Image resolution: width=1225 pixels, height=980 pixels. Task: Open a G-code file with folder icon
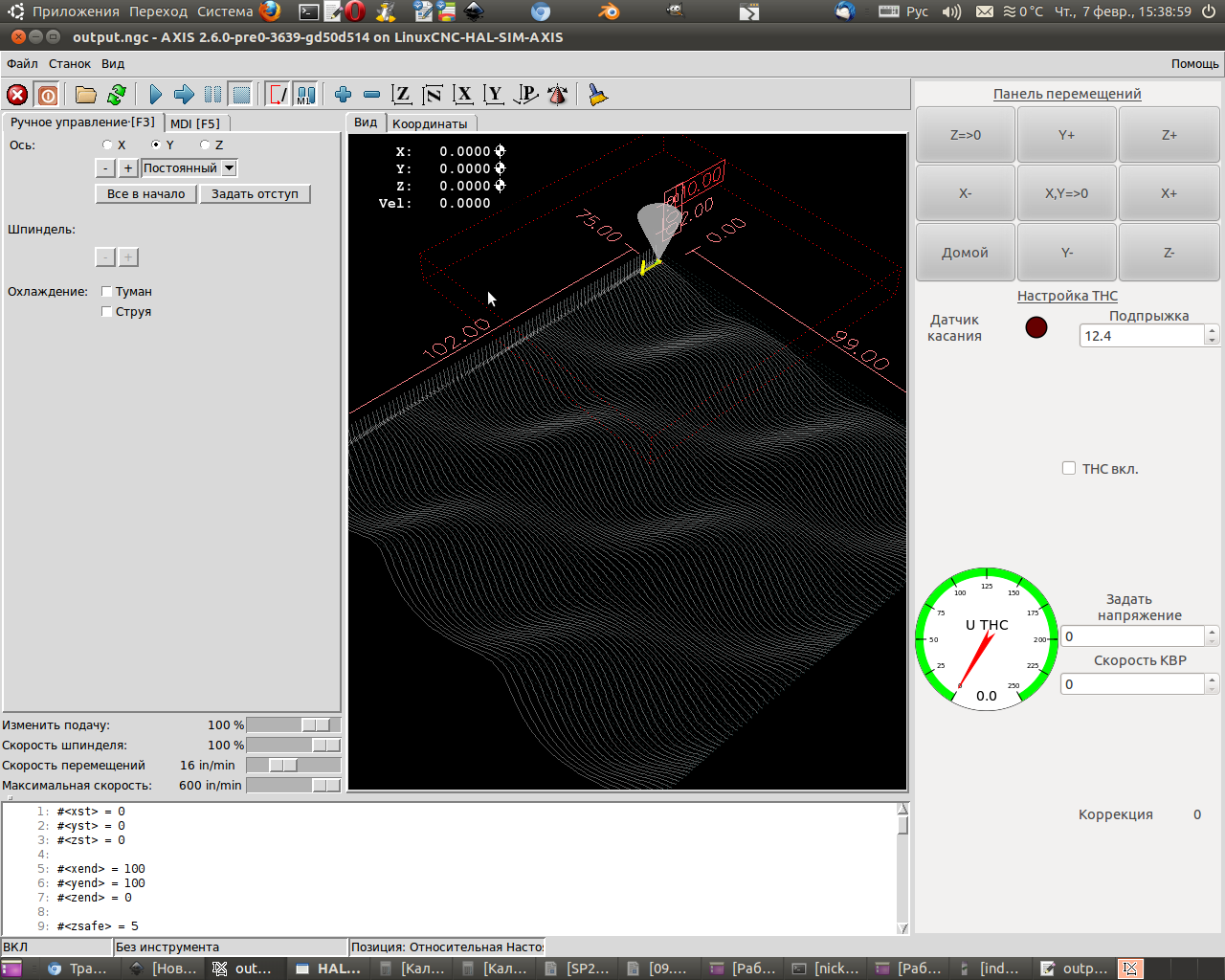(x=86, y=95)
